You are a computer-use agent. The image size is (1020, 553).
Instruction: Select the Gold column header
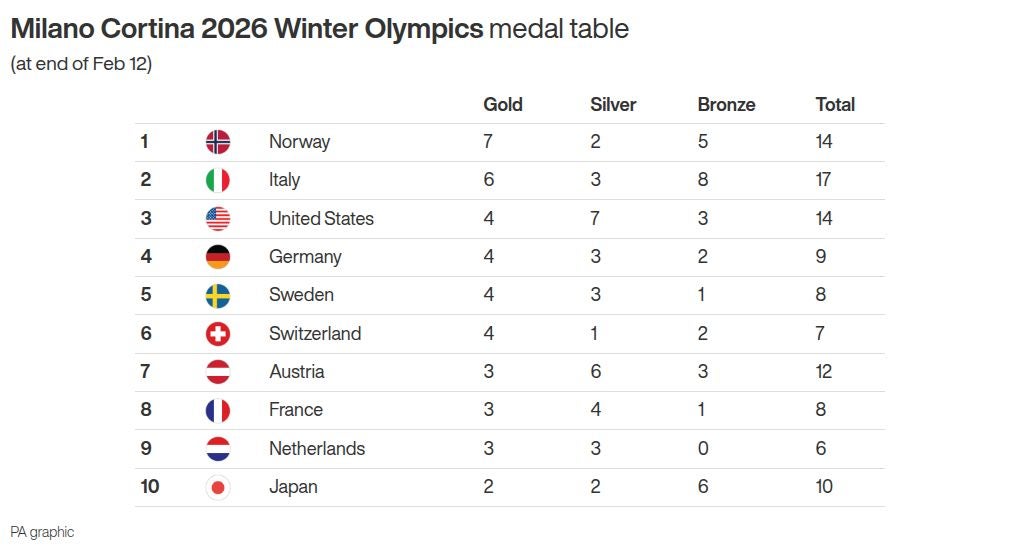tap(503, 104)
